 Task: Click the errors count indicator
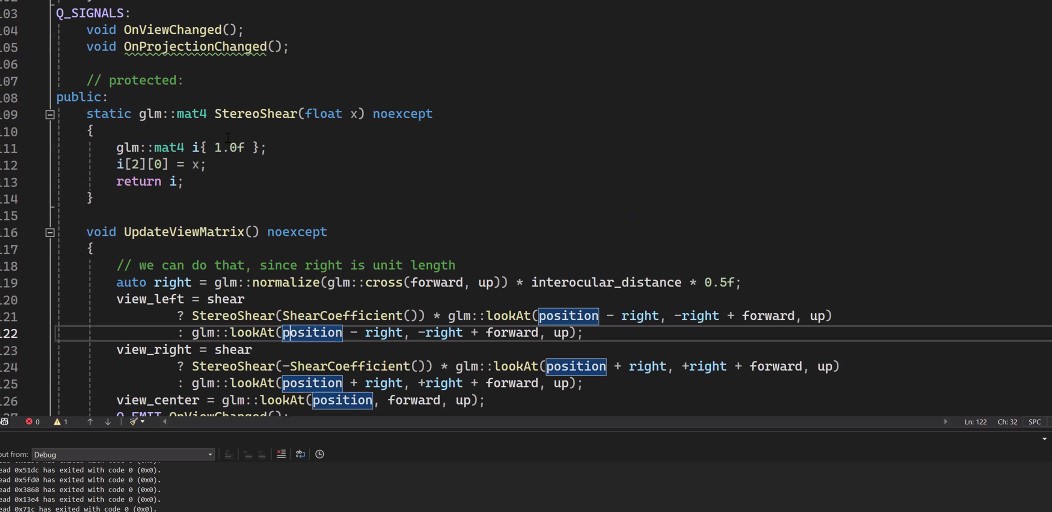[32, 422]
